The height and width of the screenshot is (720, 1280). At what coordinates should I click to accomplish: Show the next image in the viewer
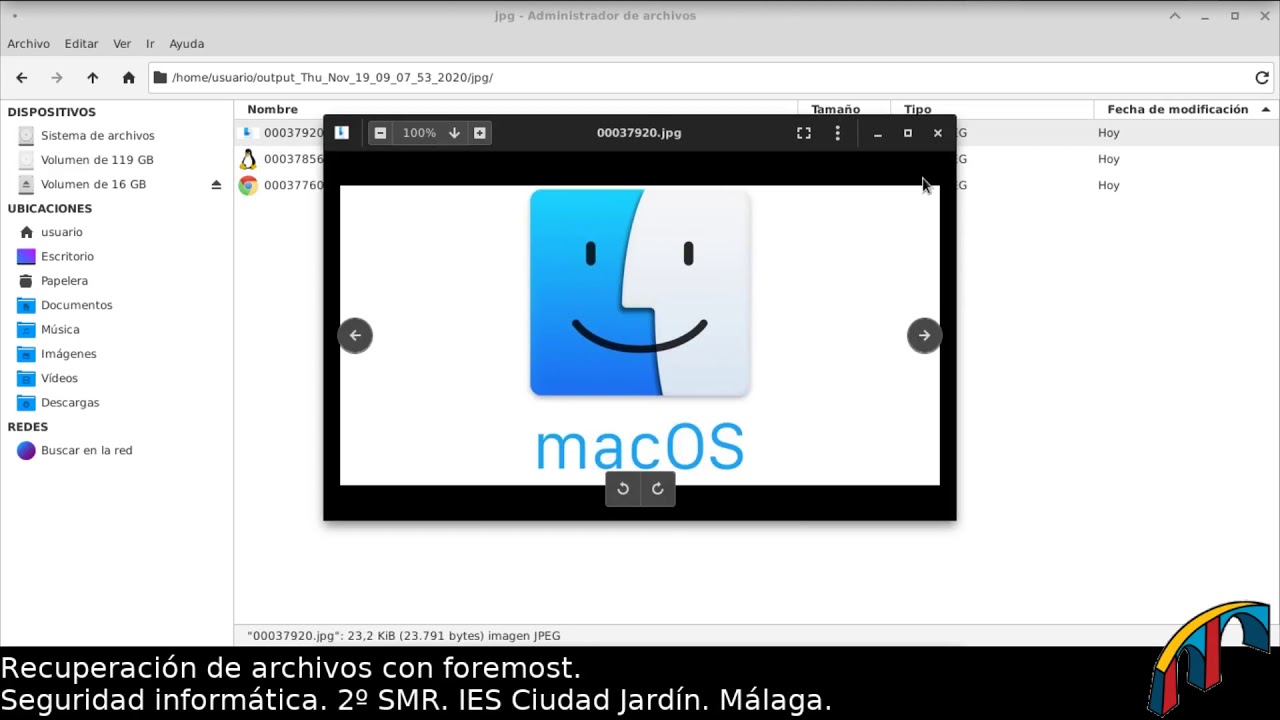(924, 336)
